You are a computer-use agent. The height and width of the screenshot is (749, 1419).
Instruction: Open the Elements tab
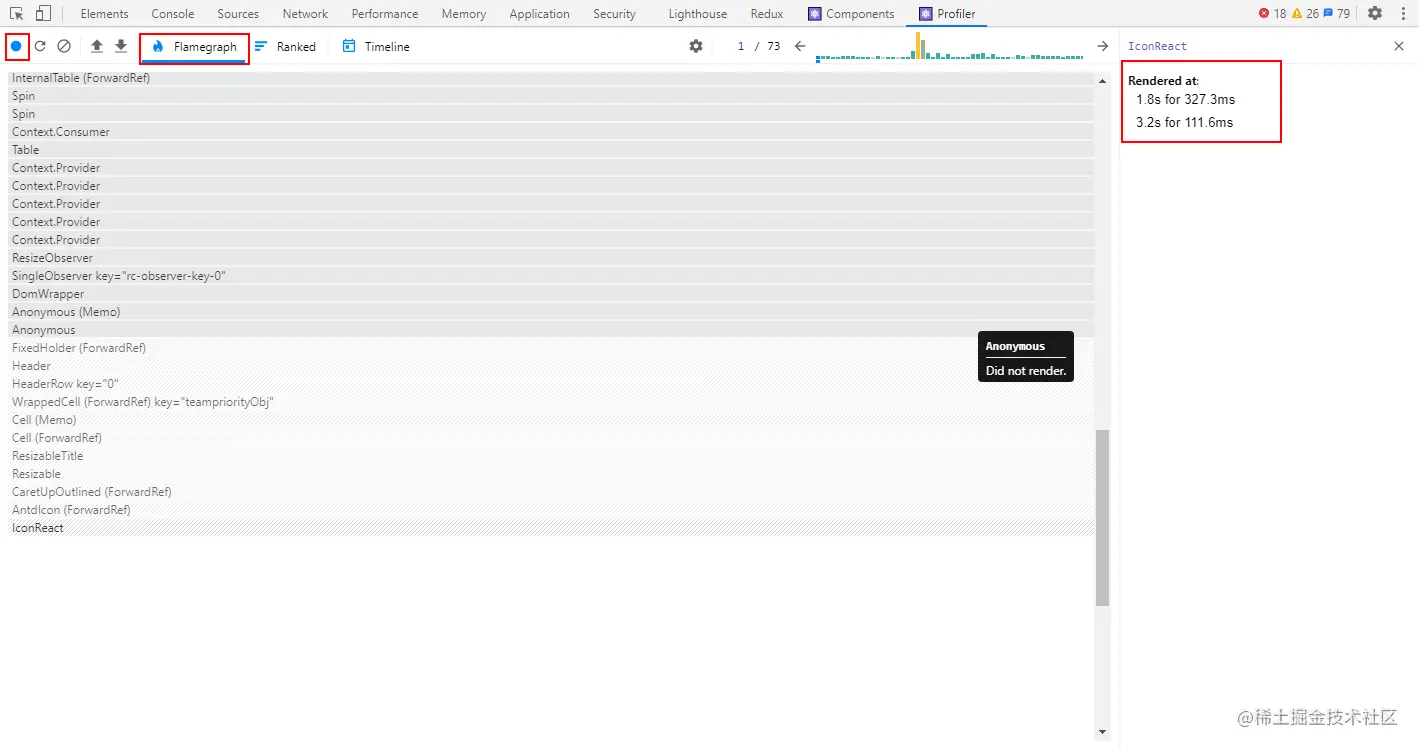coord(105,14)
